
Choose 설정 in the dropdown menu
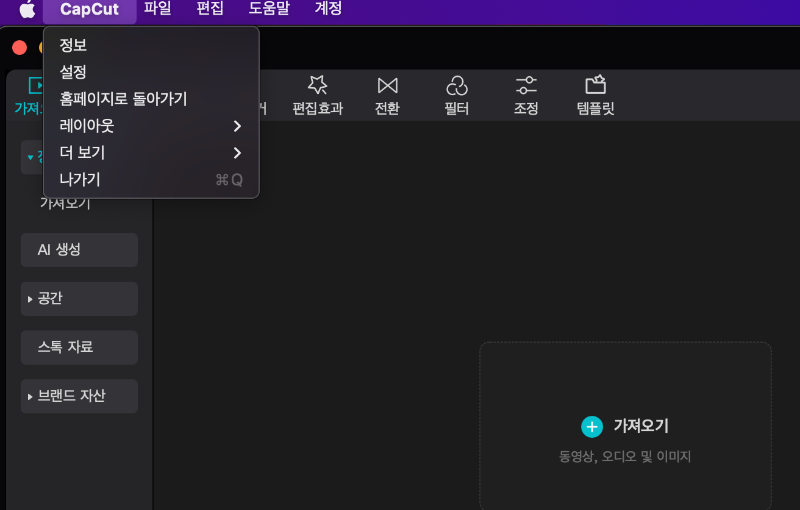(x=152, y=72)
